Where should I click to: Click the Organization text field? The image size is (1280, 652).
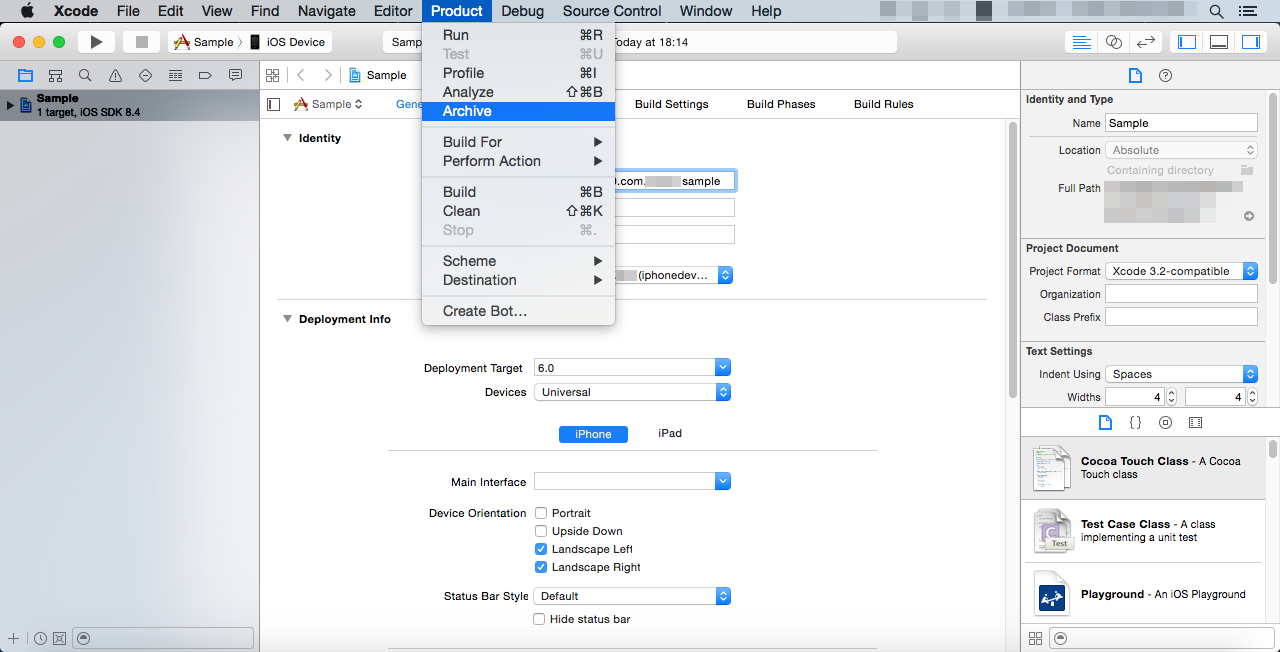point(1181,294)
